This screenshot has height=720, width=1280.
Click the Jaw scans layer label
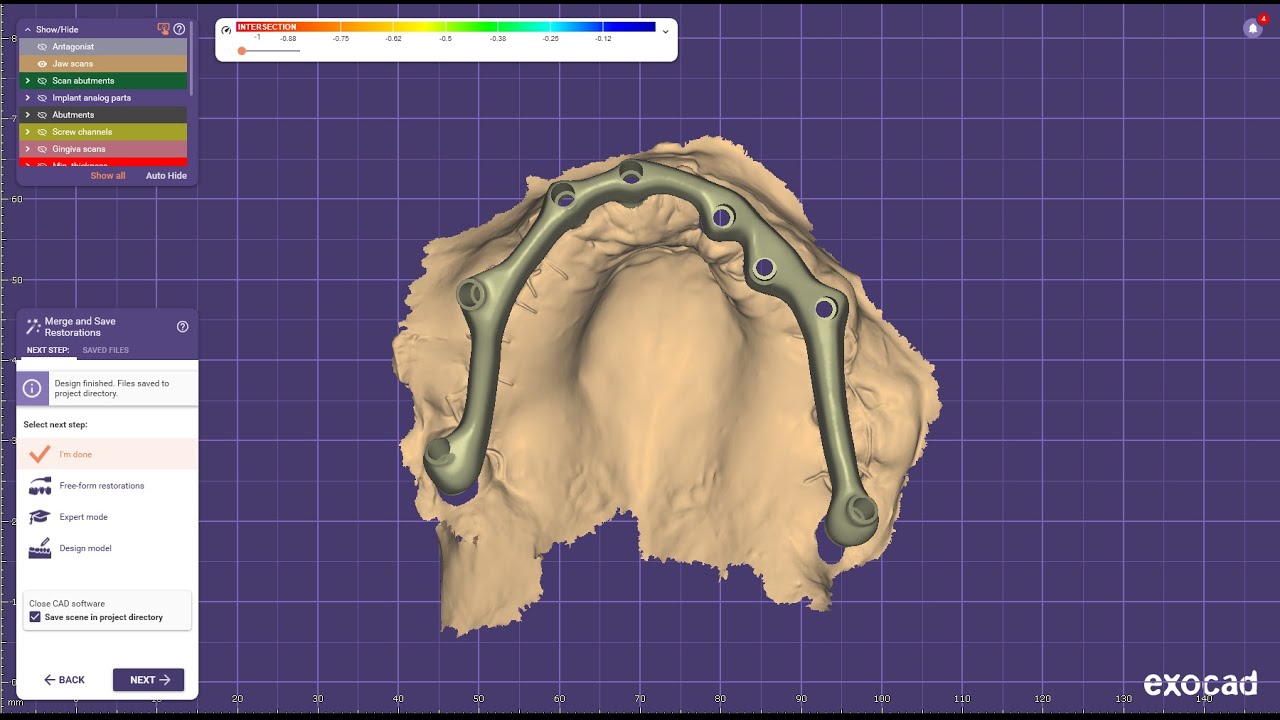pyautogui.click(x=73, y=64)
